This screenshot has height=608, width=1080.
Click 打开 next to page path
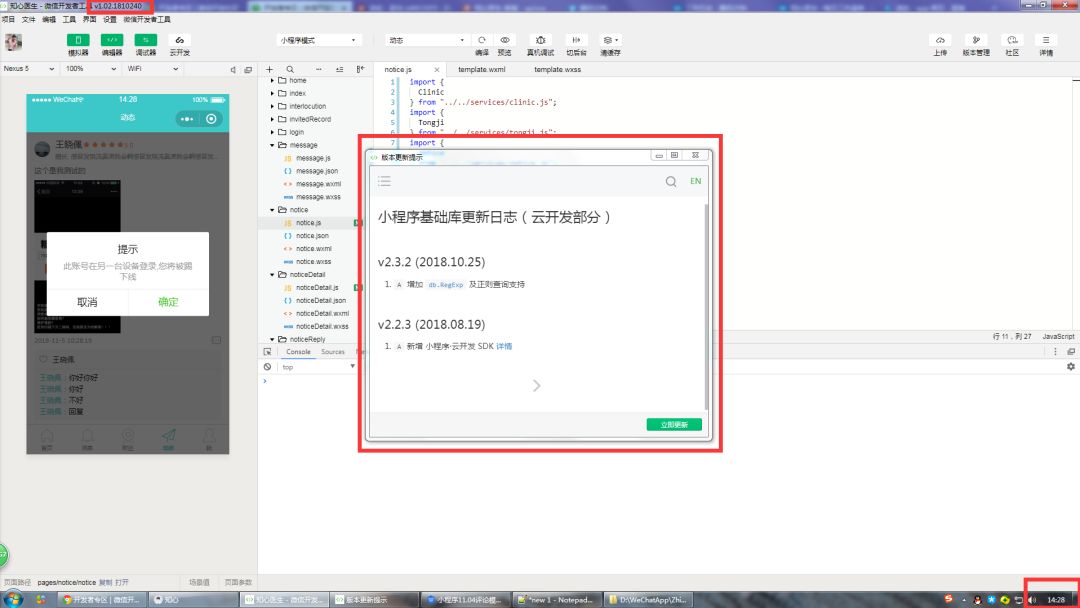pyautogui.click(x=122, y=583)
